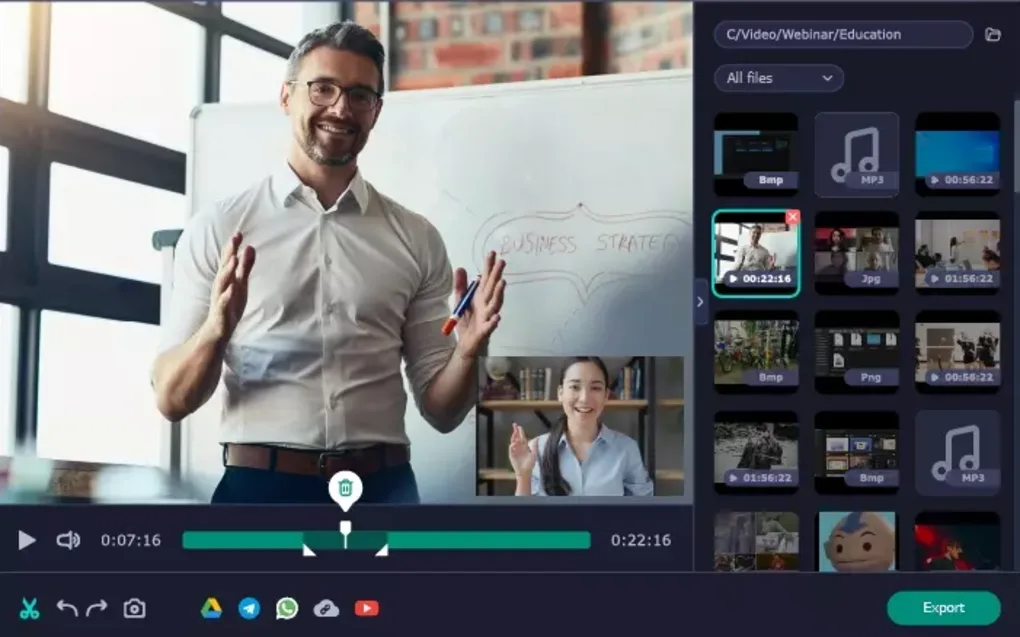Remove the selected 00:22:16 clip
The height and width of the screenshot is (637, 1020).
[x=792, y=217]
